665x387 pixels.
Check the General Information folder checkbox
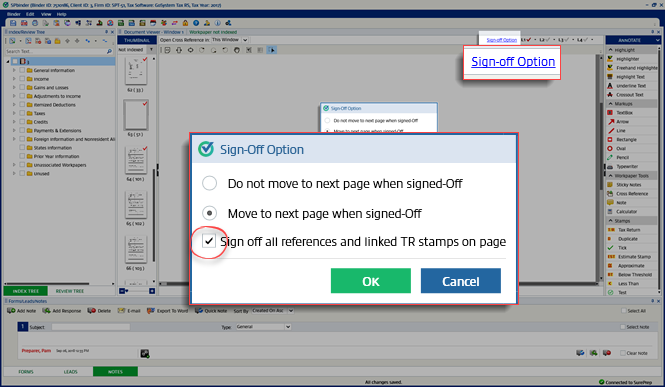pyautogui.click(x=22, y=70)
